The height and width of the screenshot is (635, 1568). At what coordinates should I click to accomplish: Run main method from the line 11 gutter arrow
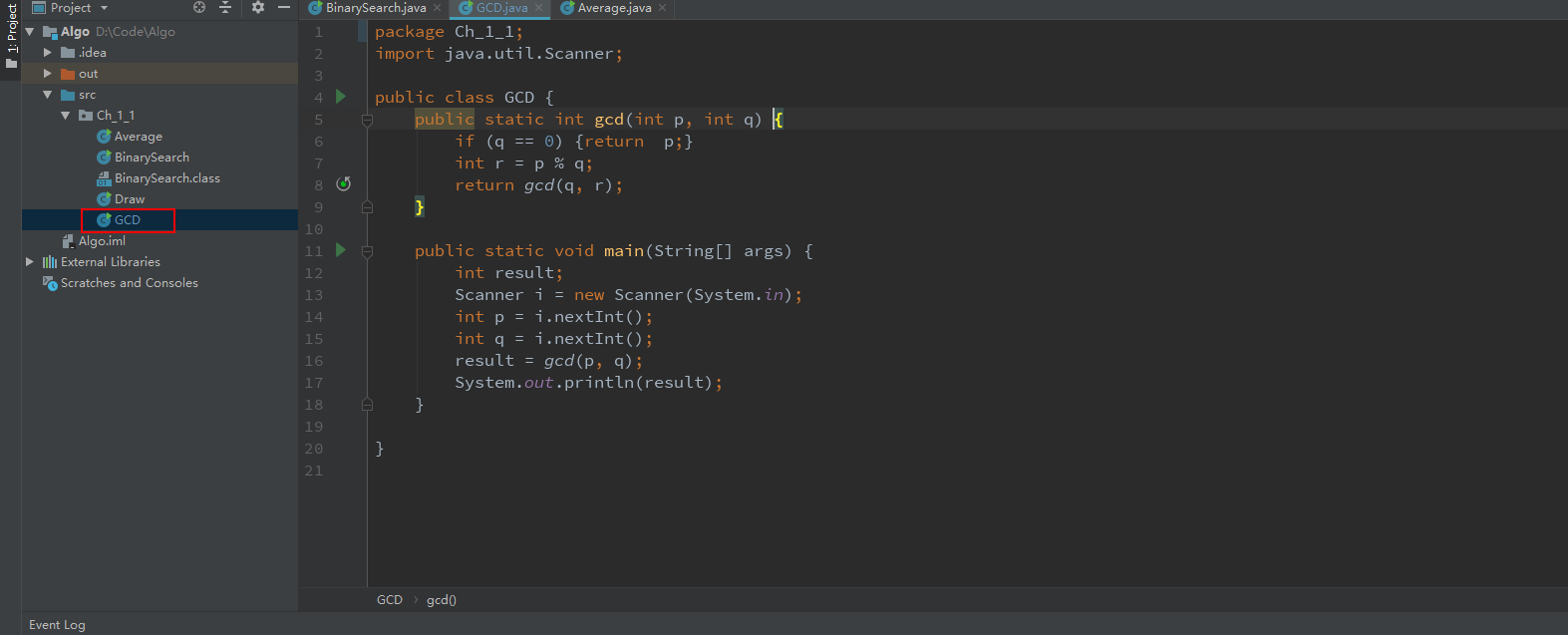click(341, 250)
